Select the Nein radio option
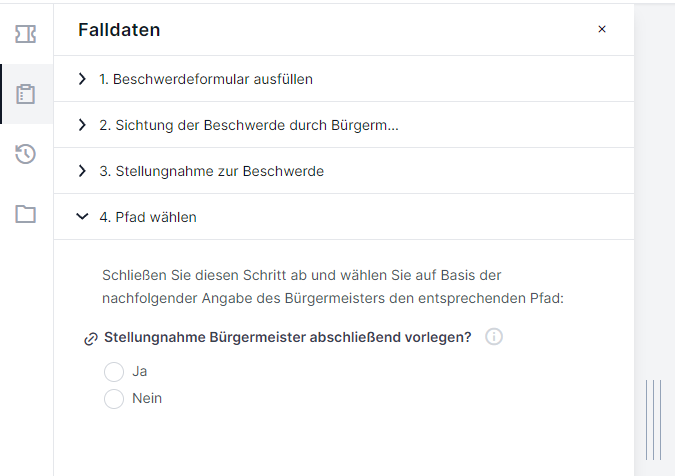 click(x=114, y=399)
